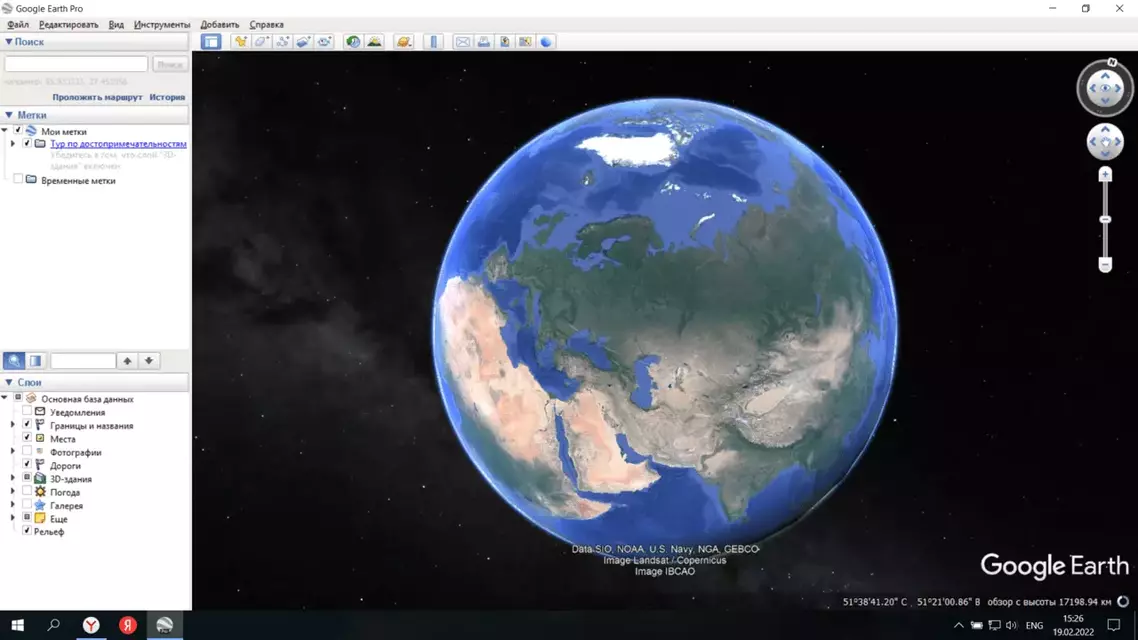This screenshot has width=1138, height=640.
Task: Click the move joystick navigation control
Action: pos(1105,141)
